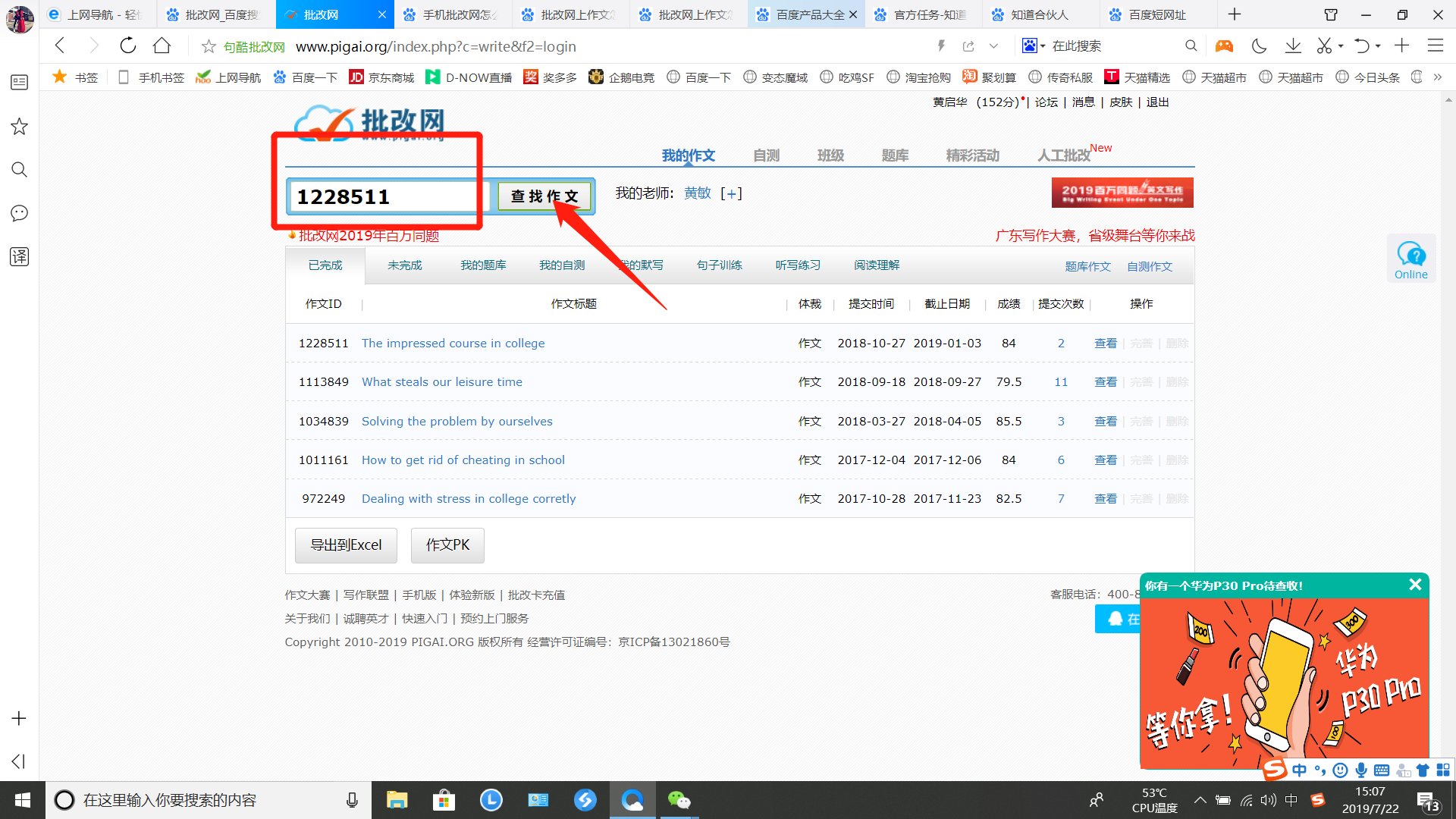Open a new browser tab with plus
Screen dimensions: 1456x819
[1235, 14]
